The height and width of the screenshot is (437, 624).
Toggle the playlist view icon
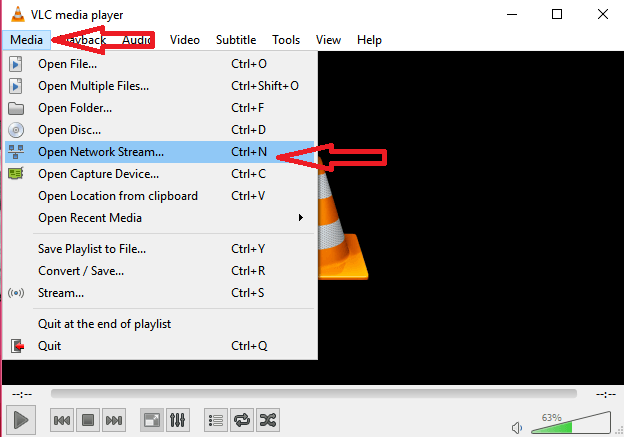coord(216,420)
